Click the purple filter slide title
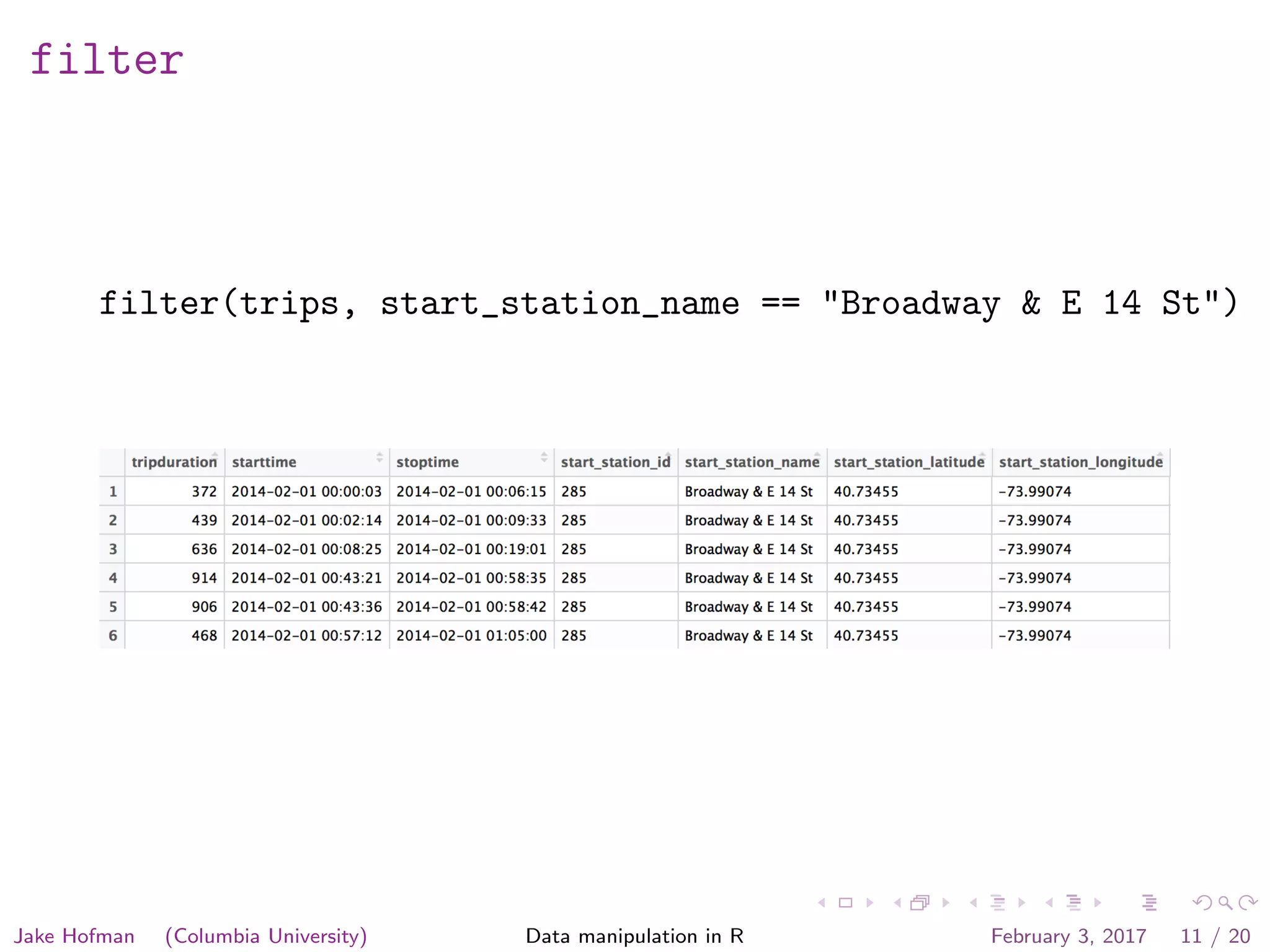The width and height of the screenshot is (1270, 952). pyautogui.click(x=107, y=59)
